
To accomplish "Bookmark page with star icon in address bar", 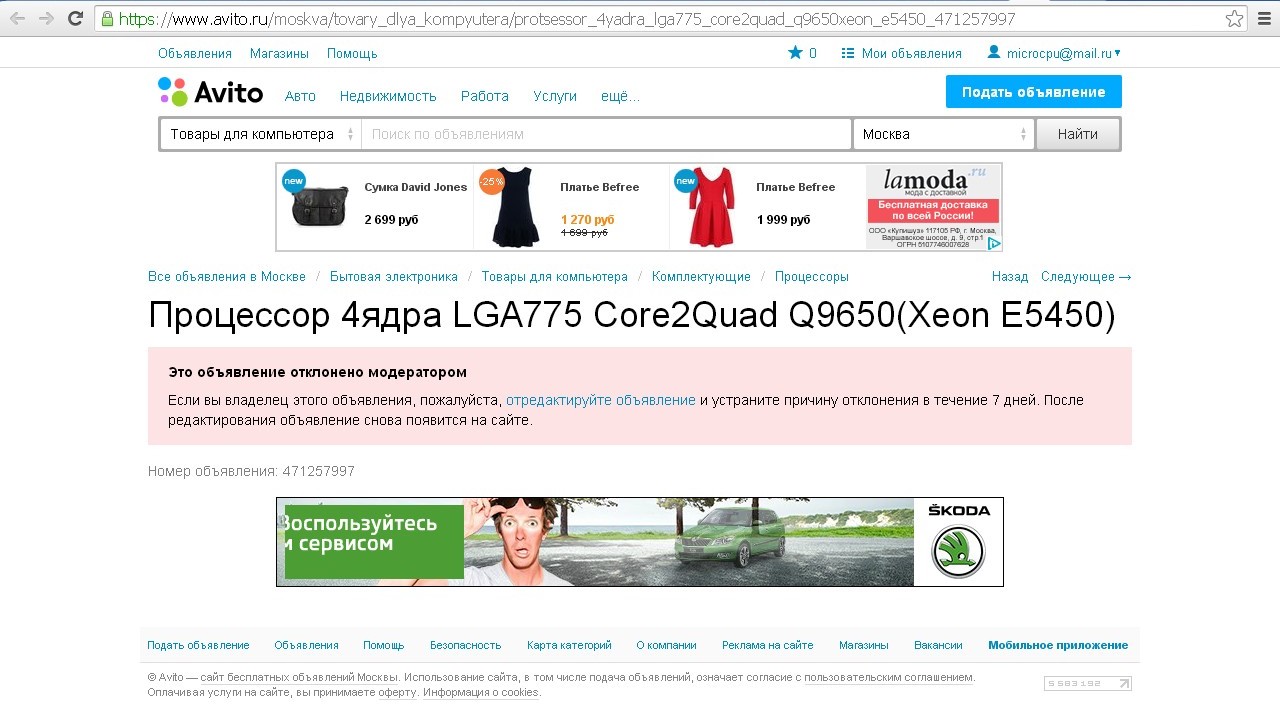I will click(1234, 18).
